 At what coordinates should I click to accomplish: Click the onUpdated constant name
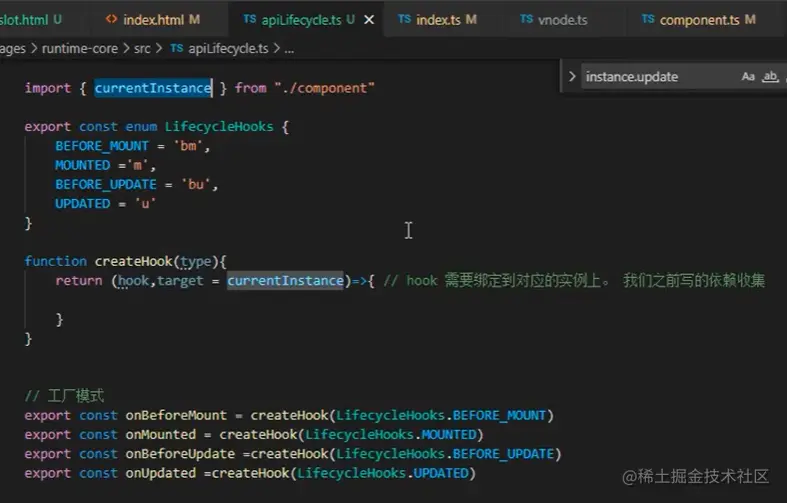pos(161,473)
